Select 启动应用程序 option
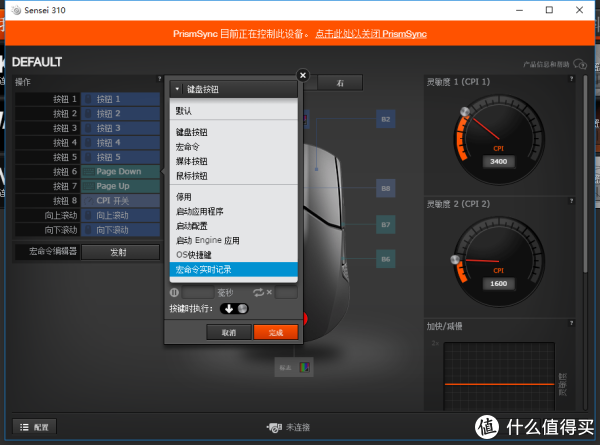 (233, 212)
